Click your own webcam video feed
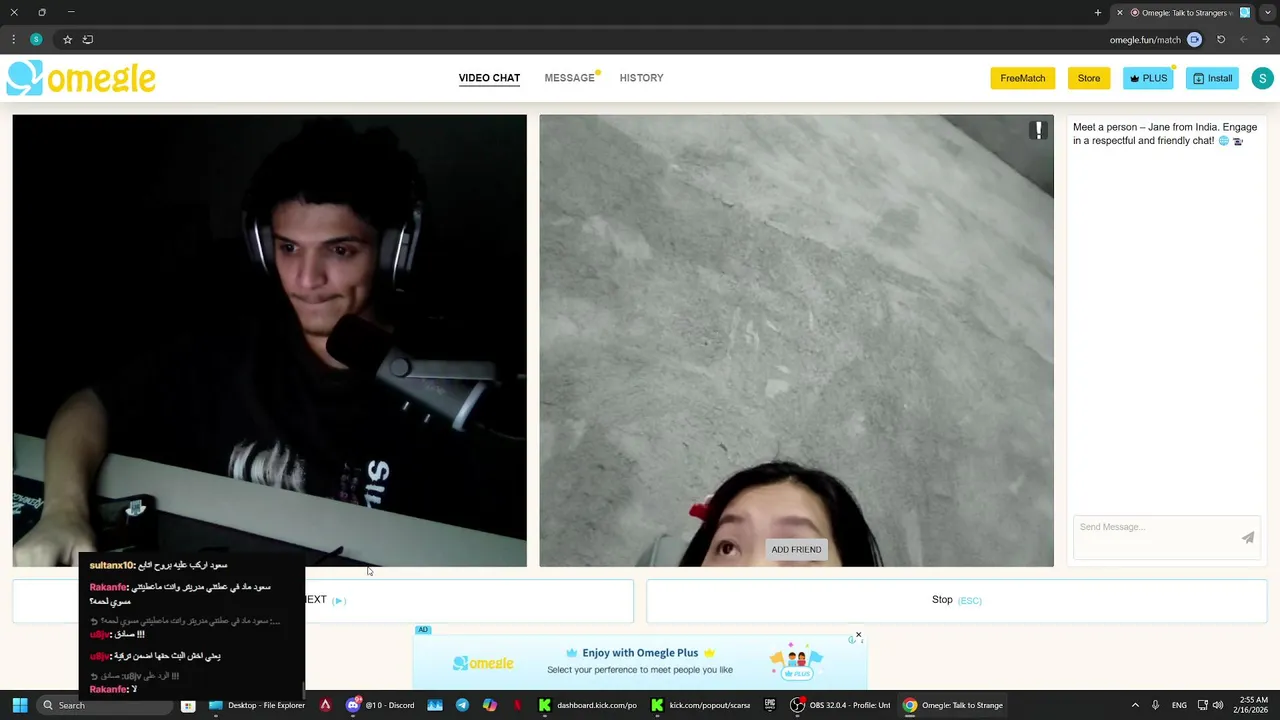 (x=269, y=340)
